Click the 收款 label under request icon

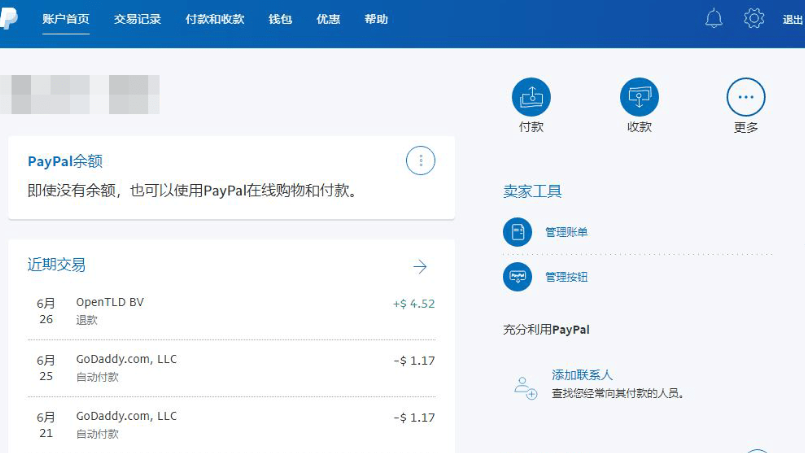[639, 127]
